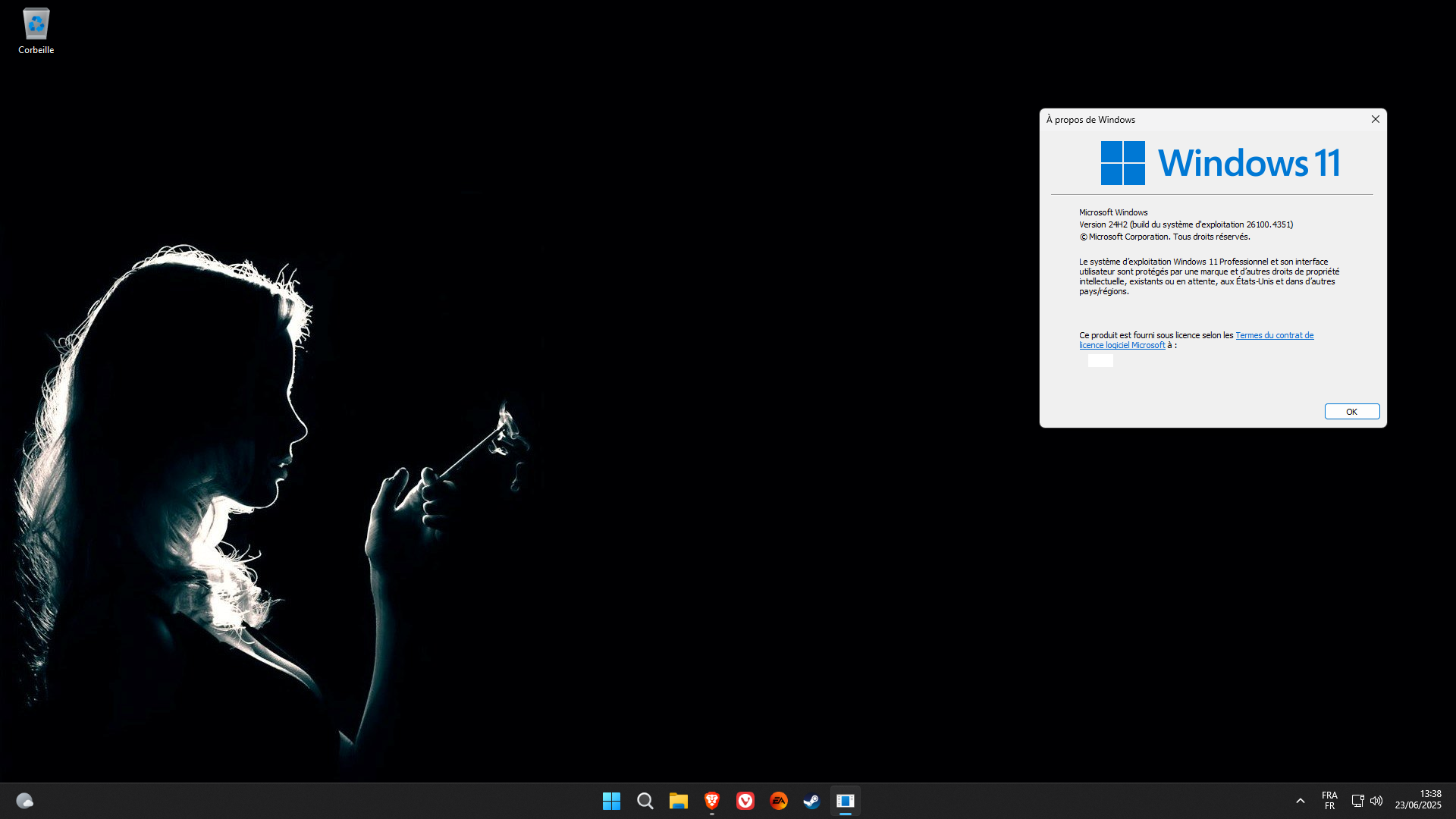Viewport: 1456px width, 819px height.
Task: Open the clock showing 13:38 23/06/2025
Action: [x=1417, y=800]
